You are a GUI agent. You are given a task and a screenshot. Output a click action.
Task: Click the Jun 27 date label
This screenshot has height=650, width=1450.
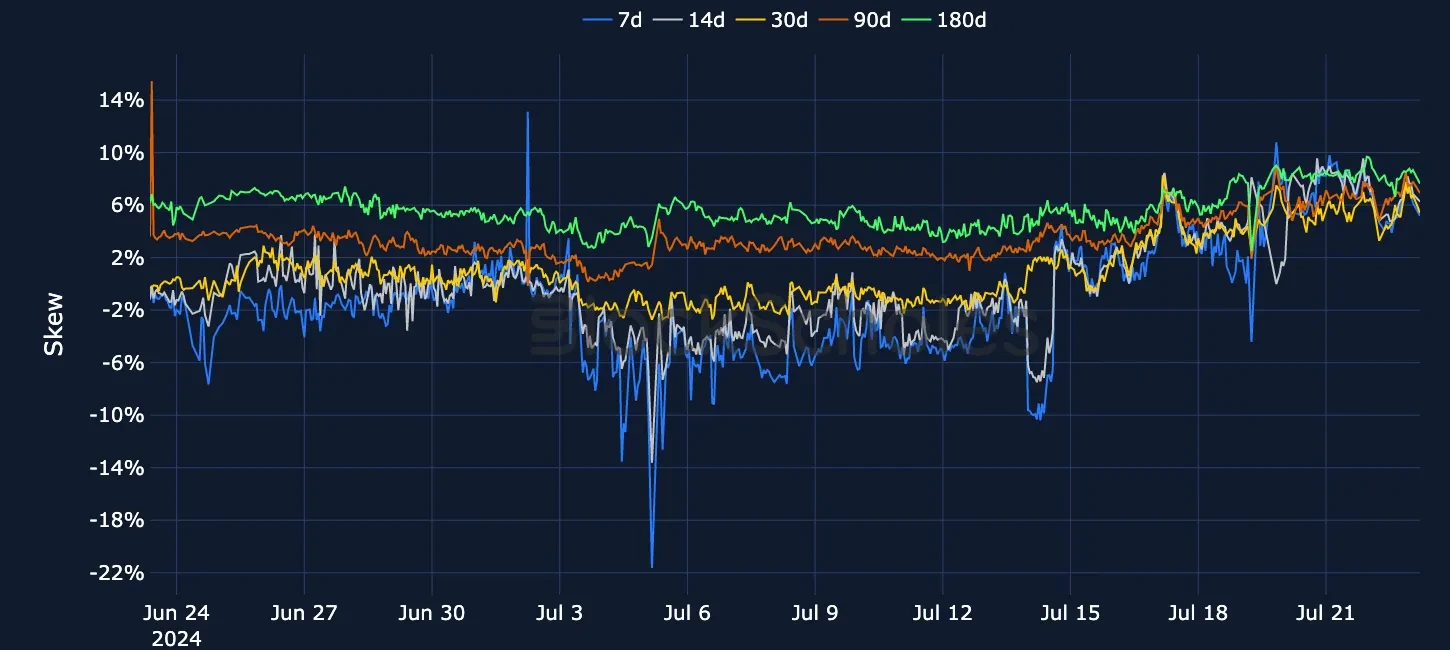[x=304, y=614]
